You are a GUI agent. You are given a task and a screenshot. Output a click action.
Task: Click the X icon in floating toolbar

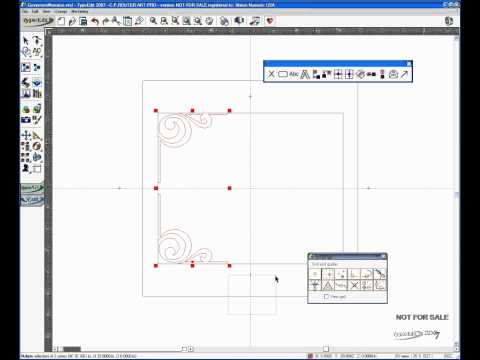click(x=271, y=74)
